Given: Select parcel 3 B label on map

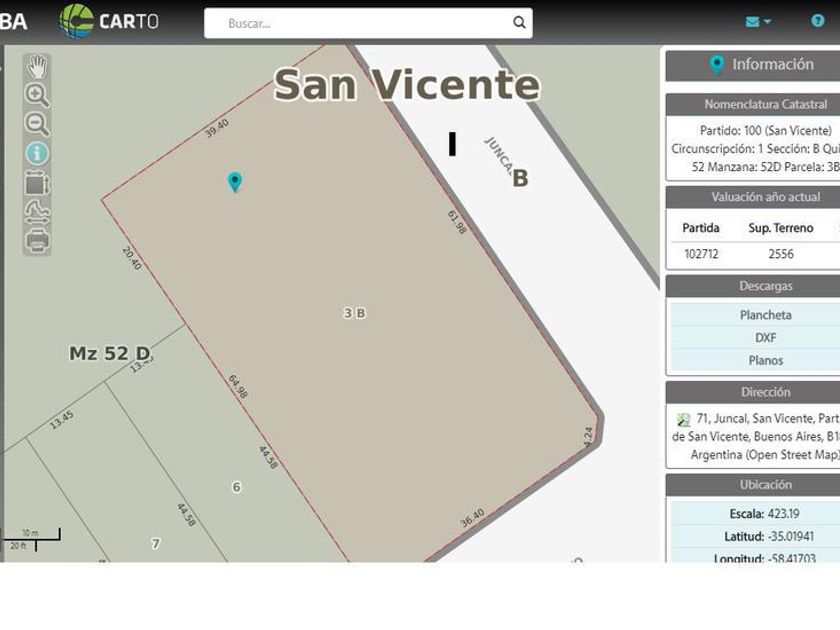Looking at the screenshot, I should (x=354, y=313).
